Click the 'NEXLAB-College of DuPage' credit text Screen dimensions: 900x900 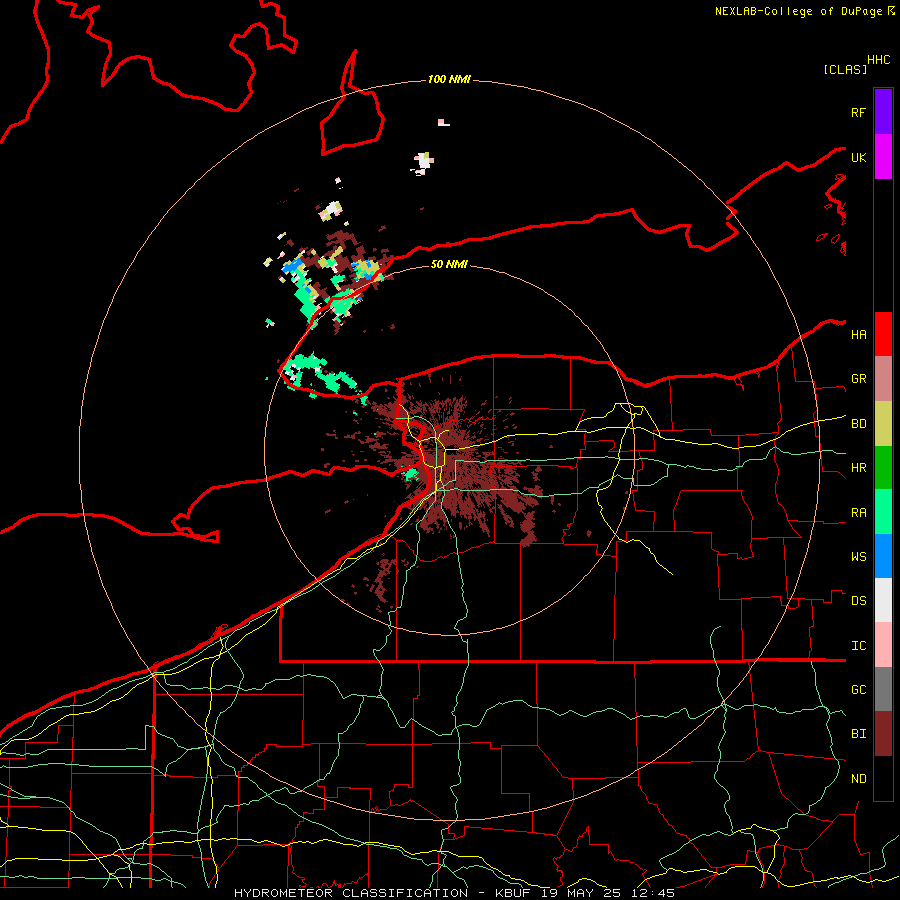point(798,11)
